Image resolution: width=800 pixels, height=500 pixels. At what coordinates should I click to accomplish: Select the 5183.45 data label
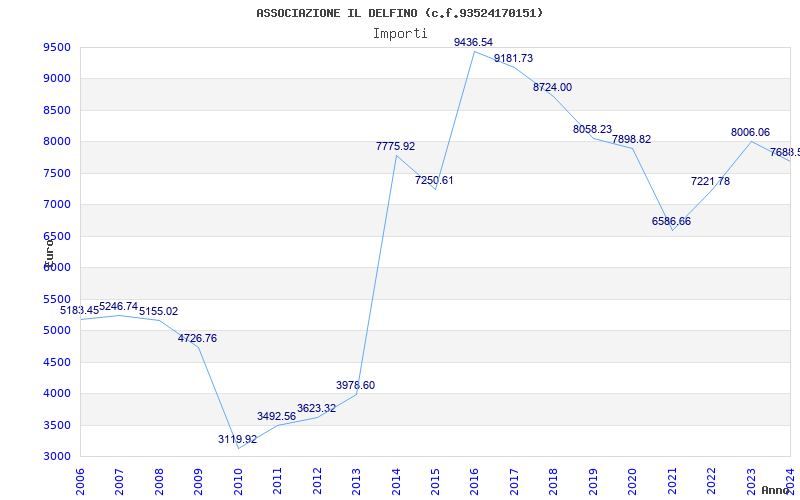pos(80,310)
